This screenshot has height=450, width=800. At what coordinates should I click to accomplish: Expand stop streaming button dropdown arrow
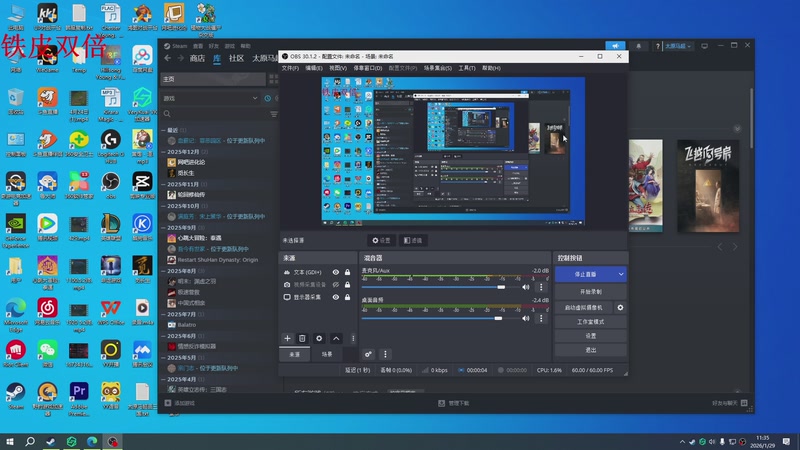tap(621, 274)
